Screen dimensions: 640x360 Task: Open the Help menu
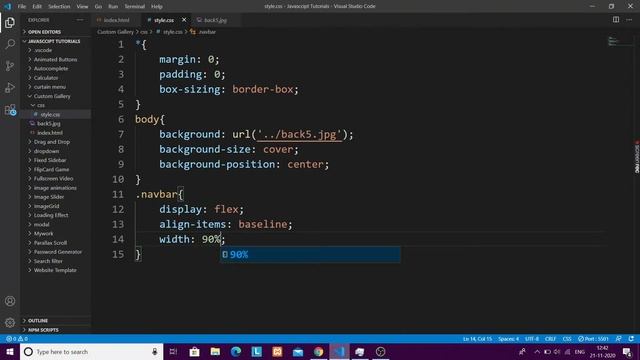click(x=157, y=7)
